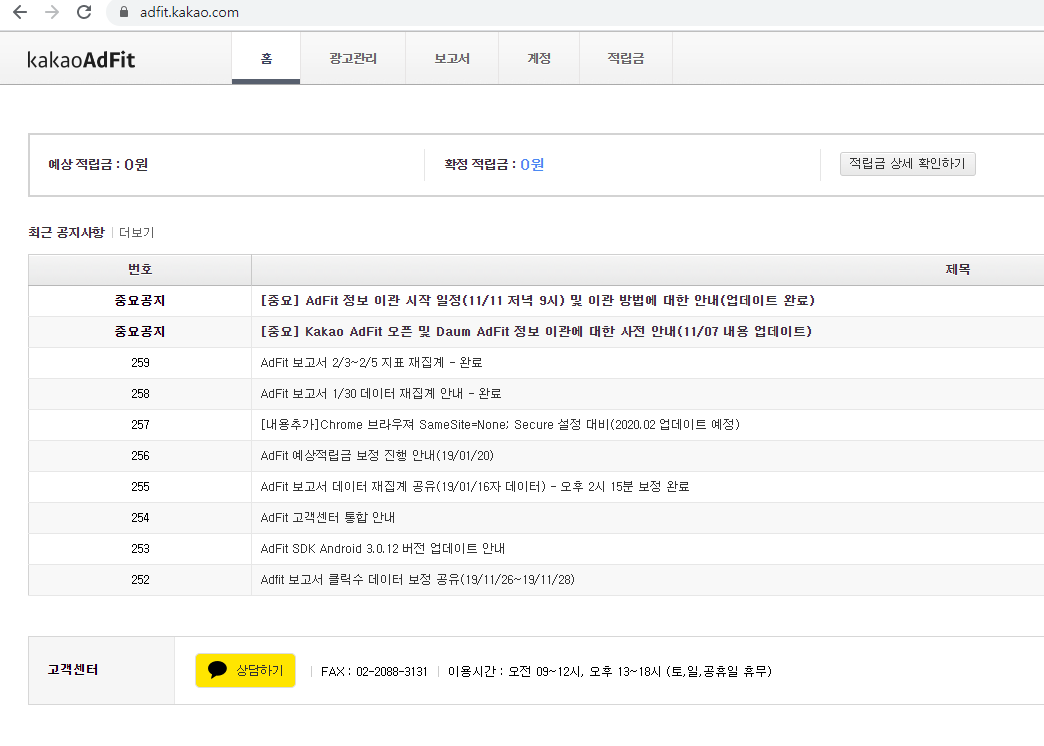This screenshot has width=1044, height=746.
Task: Click the 제목 column header
Action: coord(957,270)
